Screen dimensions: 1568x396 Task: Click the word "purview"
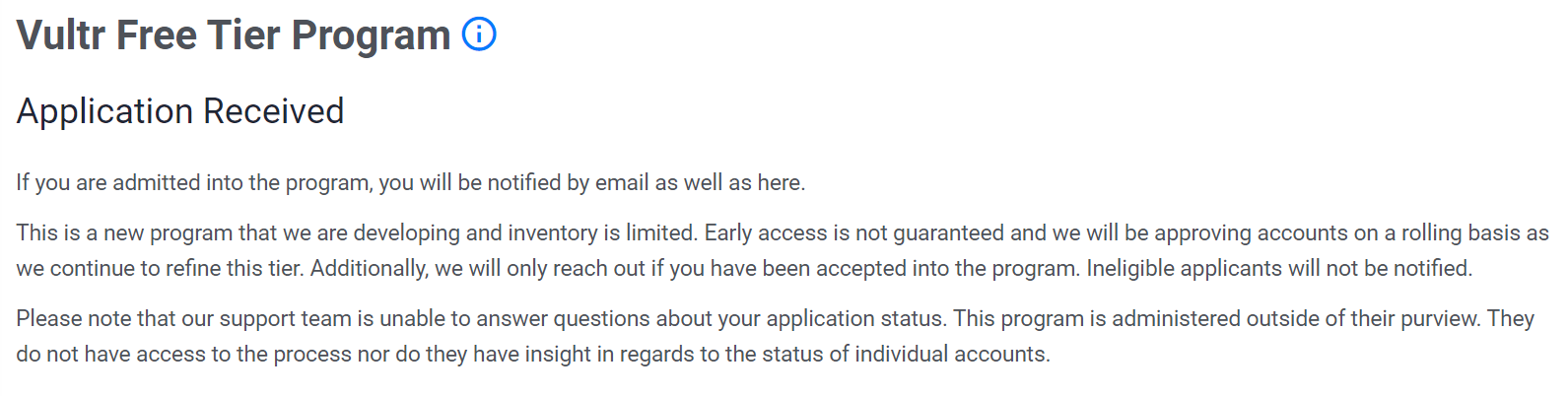click(x=1438, y=319)
